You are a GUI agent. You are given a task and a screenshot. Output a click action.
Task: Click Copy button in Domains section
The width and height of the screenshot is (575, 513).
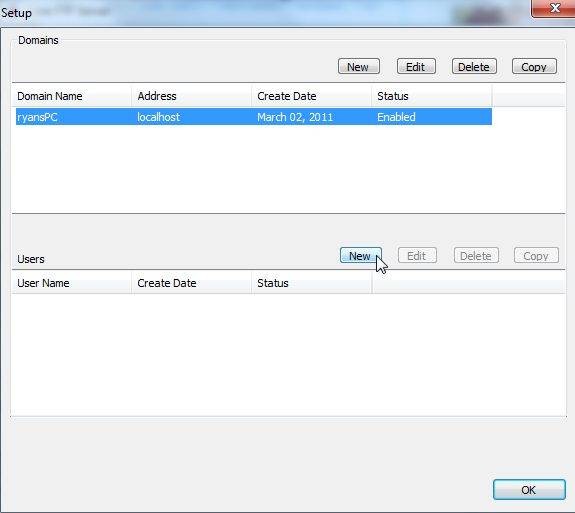[x=534, y=66]
